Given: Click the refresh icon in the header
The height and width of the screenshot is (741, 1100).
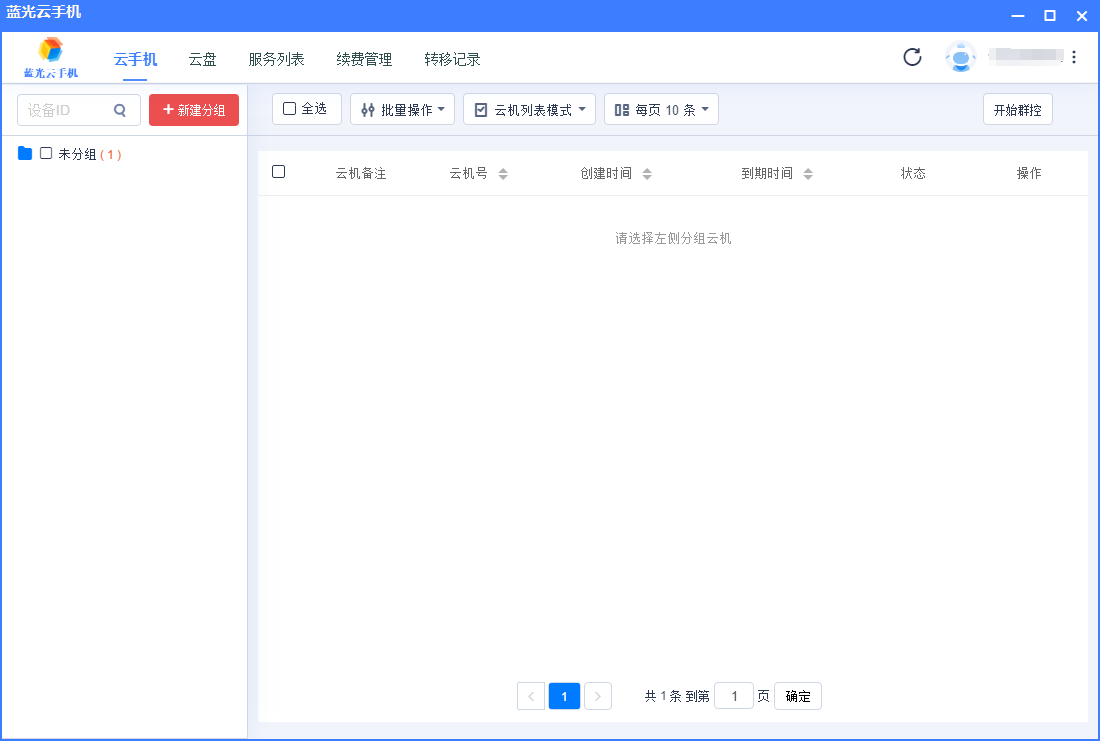Looking at the screenshot, I should point(912,57).
